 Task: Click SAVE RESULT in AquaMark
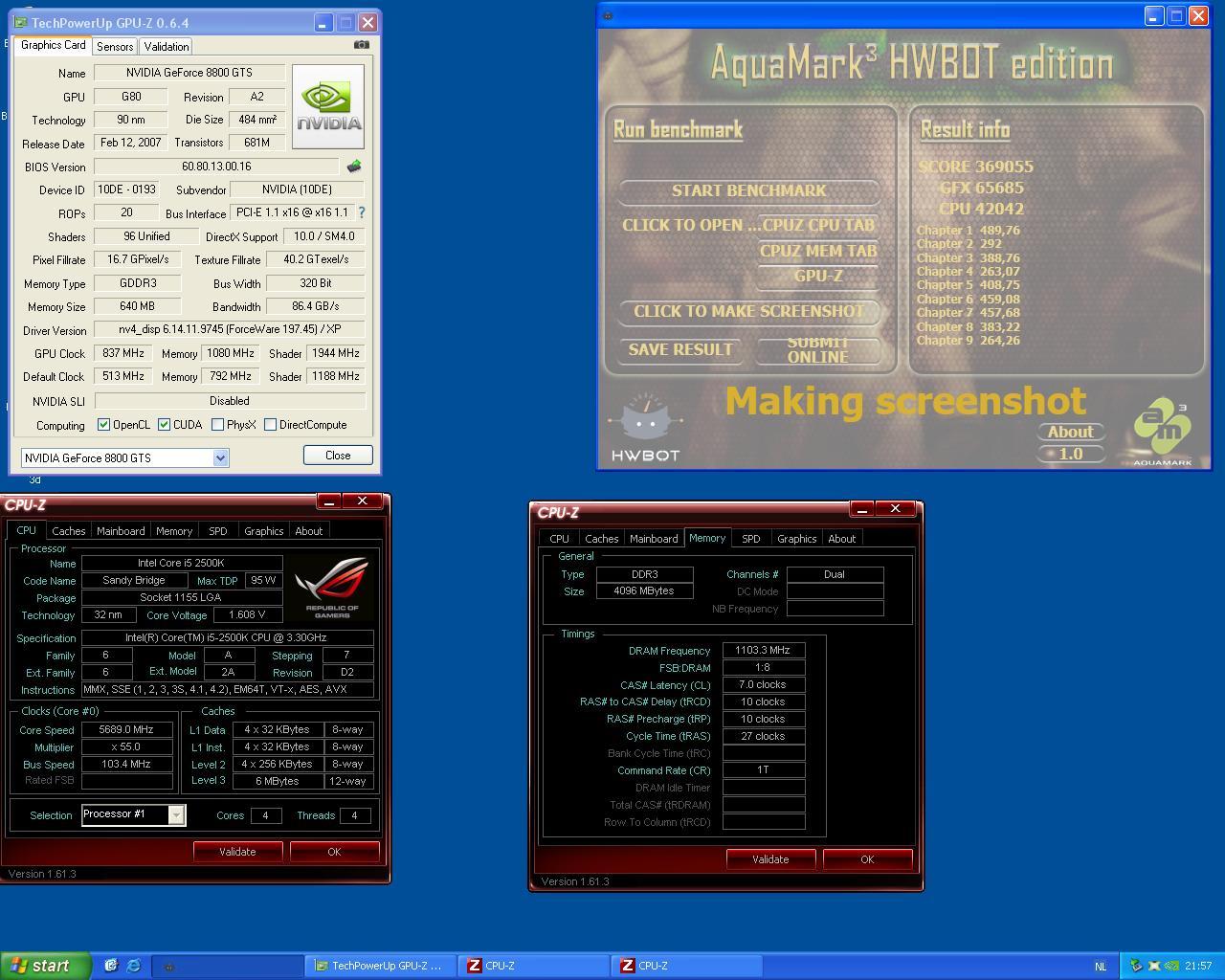[x=680, y=349]
